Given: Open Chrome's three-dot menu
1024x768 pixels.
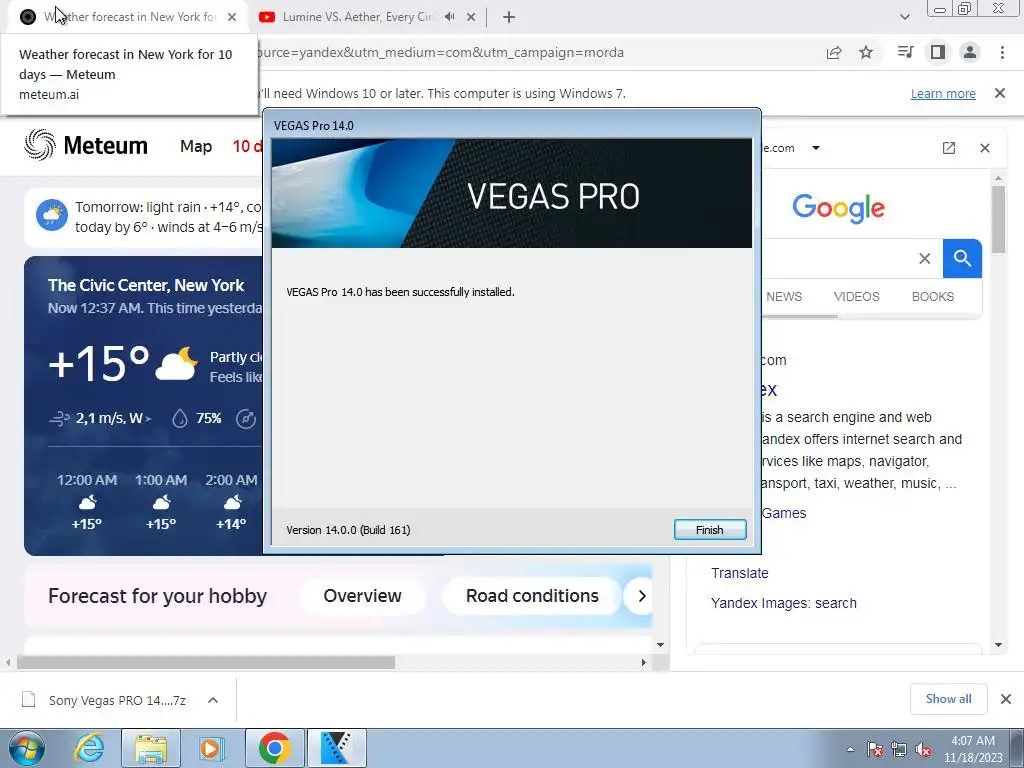Looking at the screenshot, I should tap(1002, 52).
